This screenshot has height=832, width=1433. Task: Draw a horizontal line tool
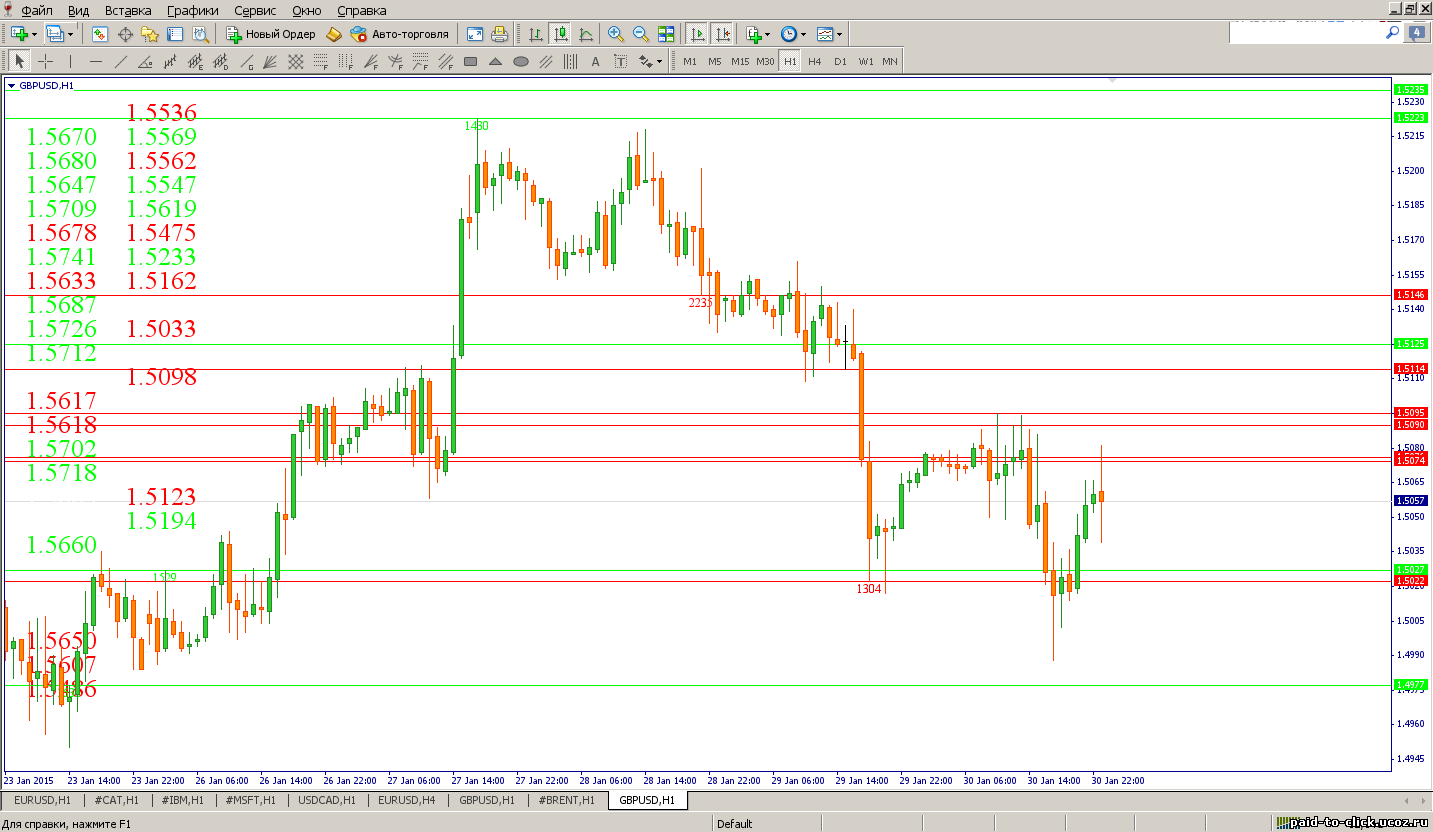(x=96, y=62)
